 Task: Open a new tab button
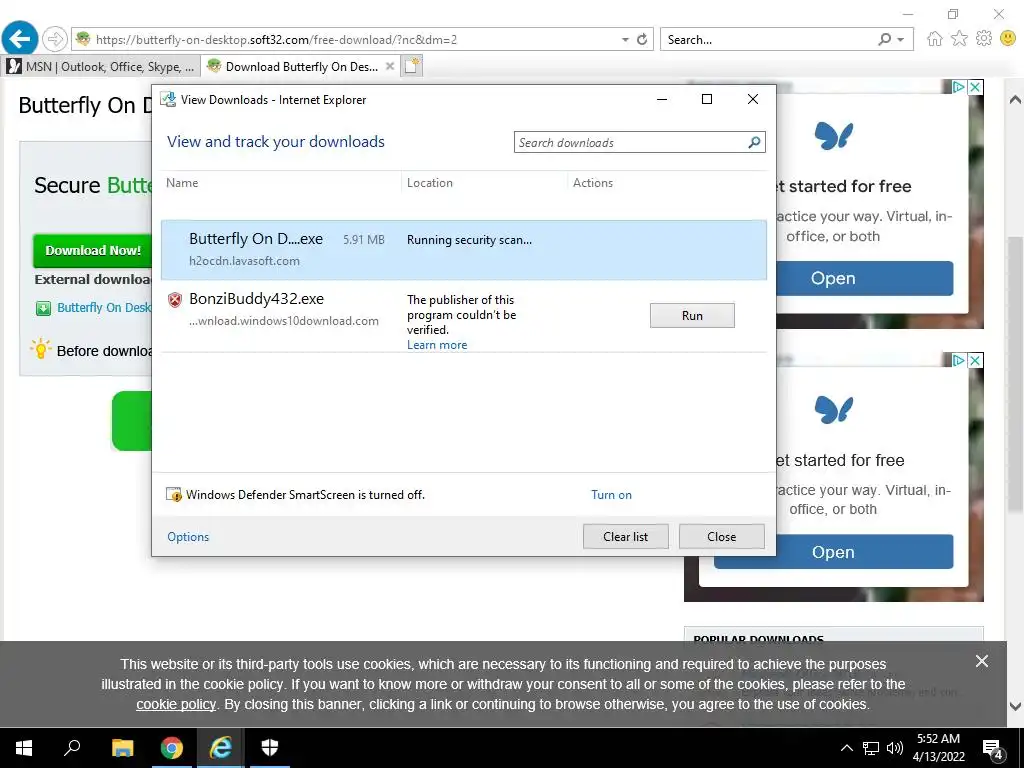coord(412,66)
